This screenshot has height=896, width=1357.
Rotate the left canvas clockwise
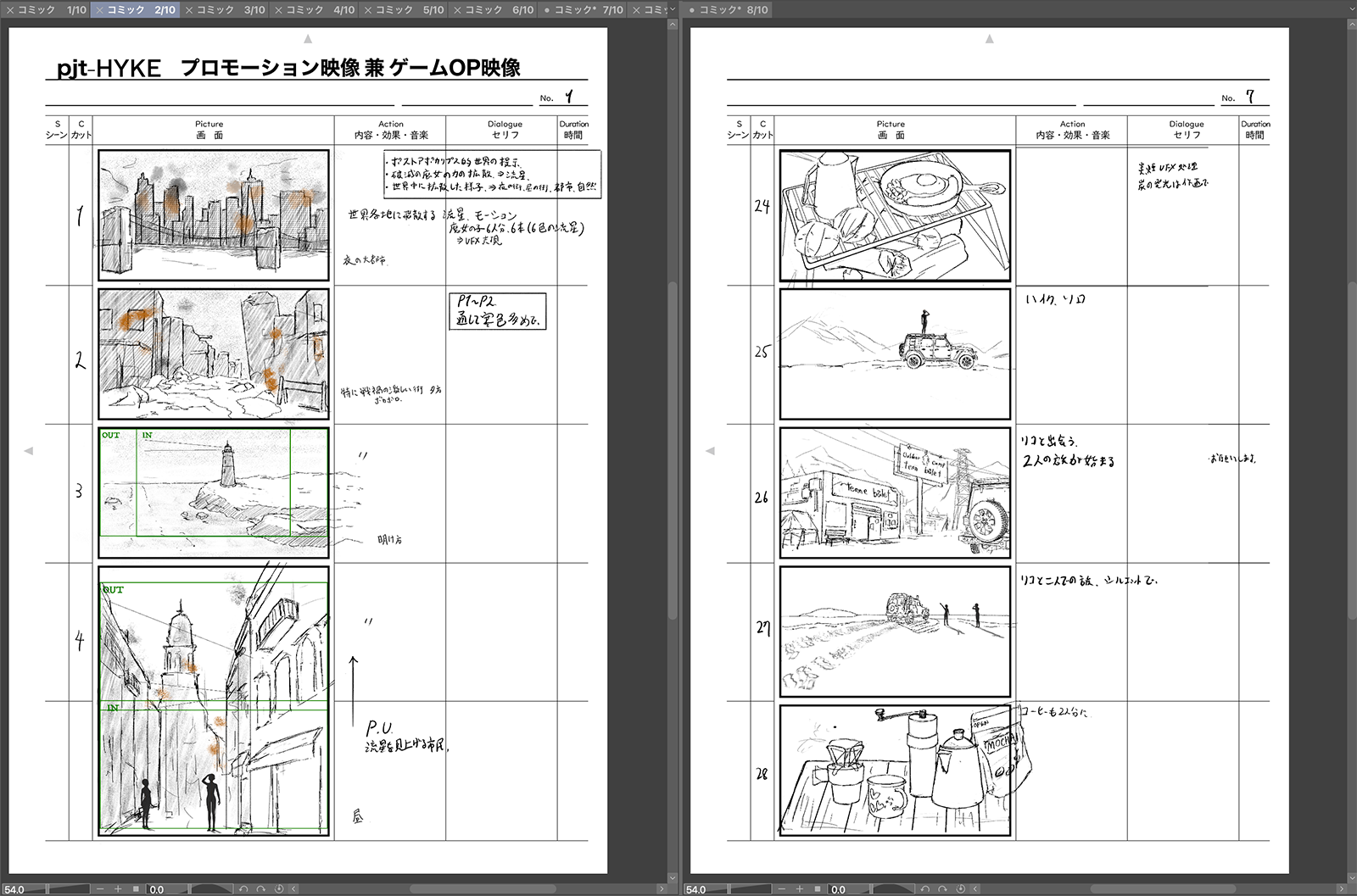click(261, 889)
